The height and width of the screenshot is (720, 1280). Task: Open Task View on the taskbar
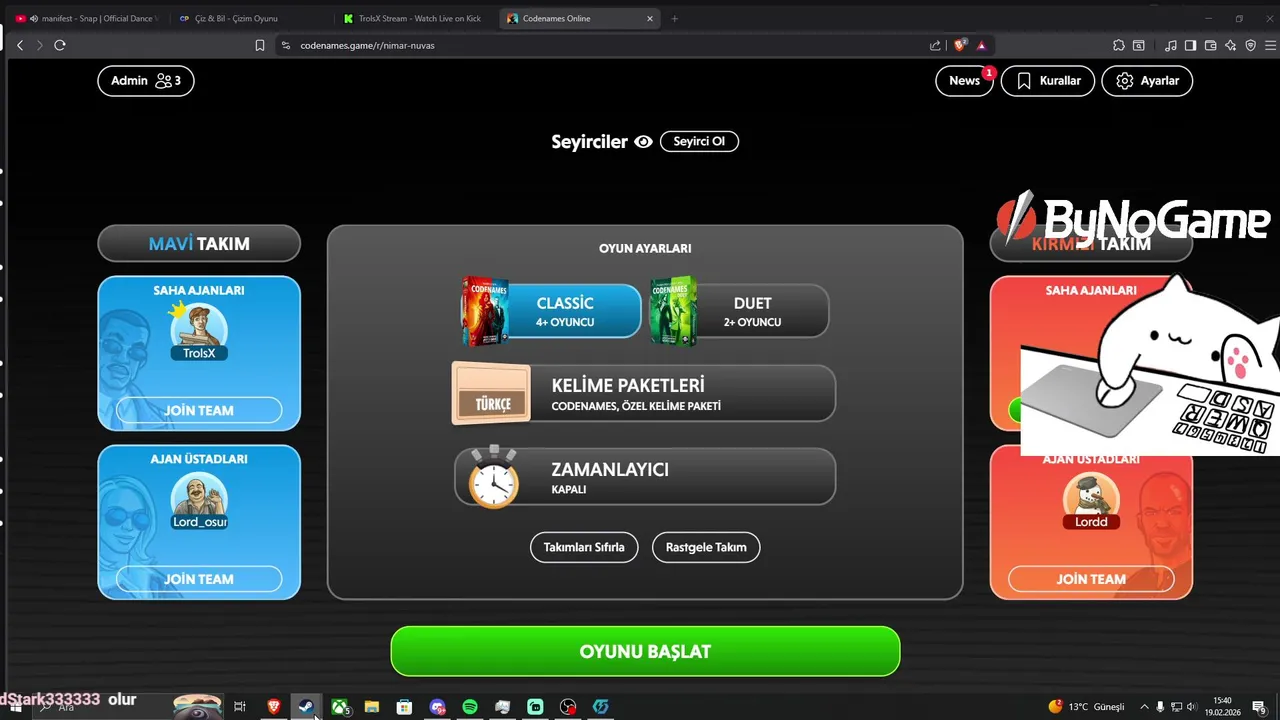240,707
